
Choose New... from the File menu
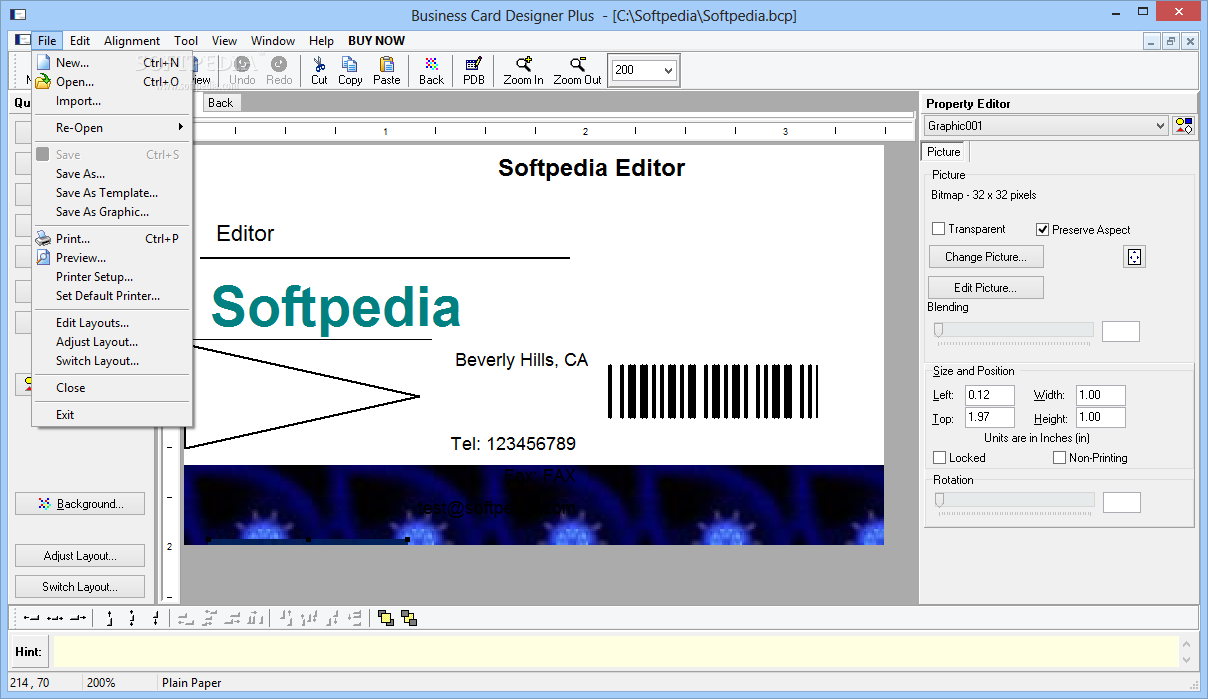(x=112, y=63)
